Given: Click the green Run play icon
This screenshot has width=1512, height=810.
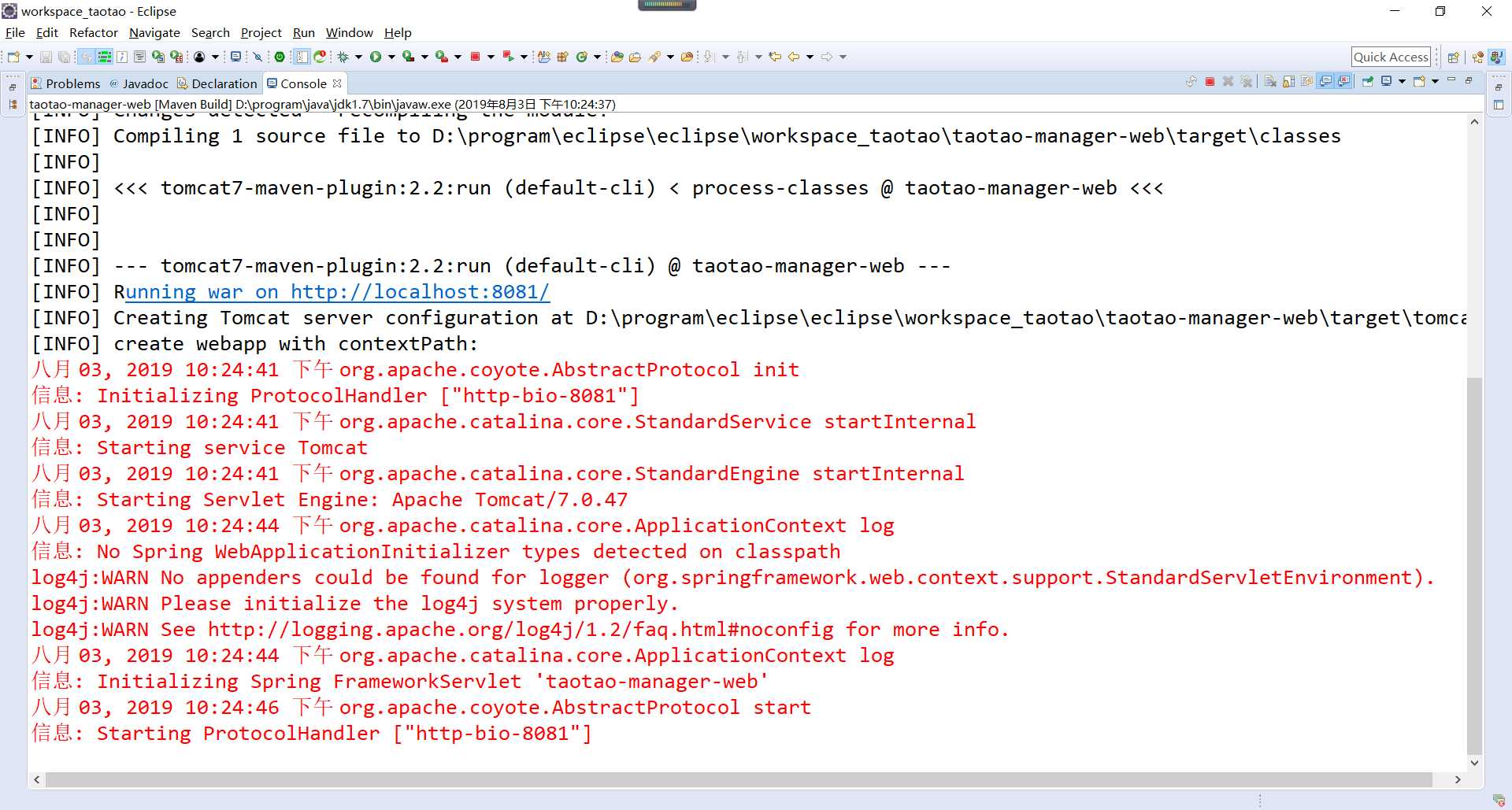Looking at the screenshot, I should pyautogui.click(x=376, y=57).
